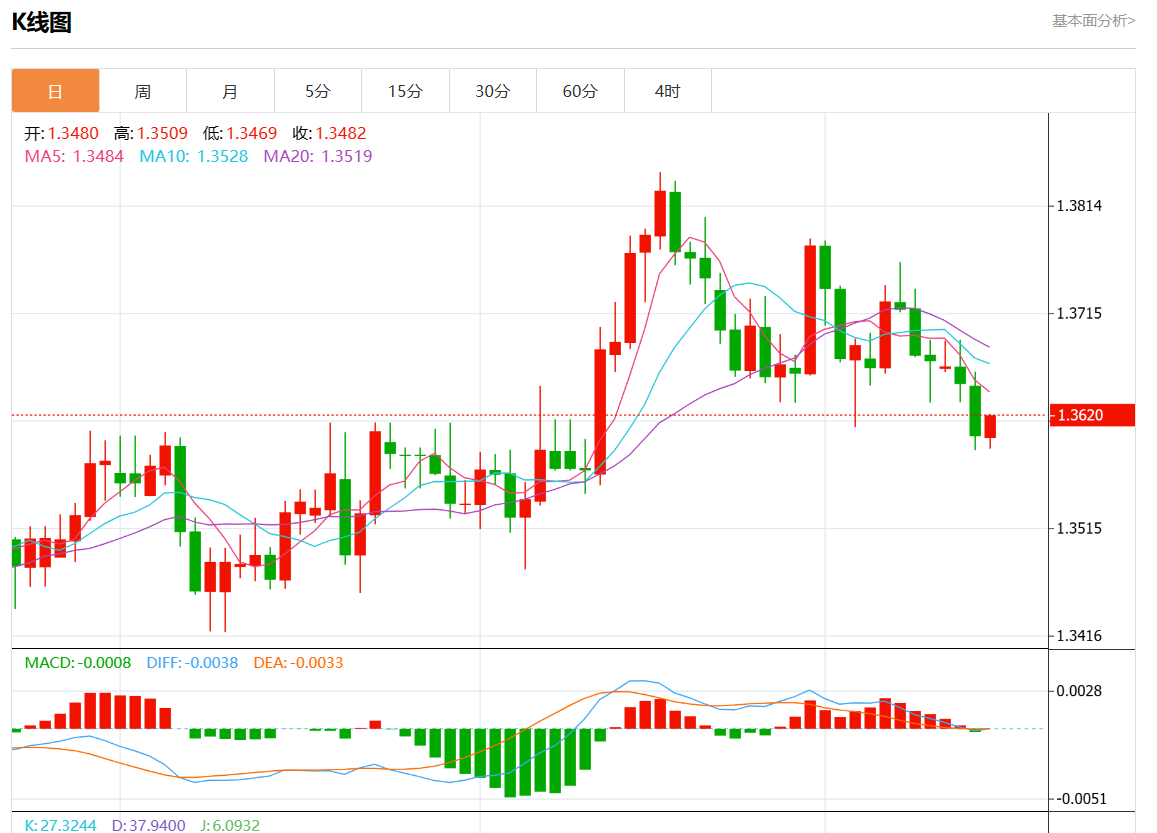Click the red 1.3620 current price tag
Viewport: 1157px width, 833px height.
1092,415
